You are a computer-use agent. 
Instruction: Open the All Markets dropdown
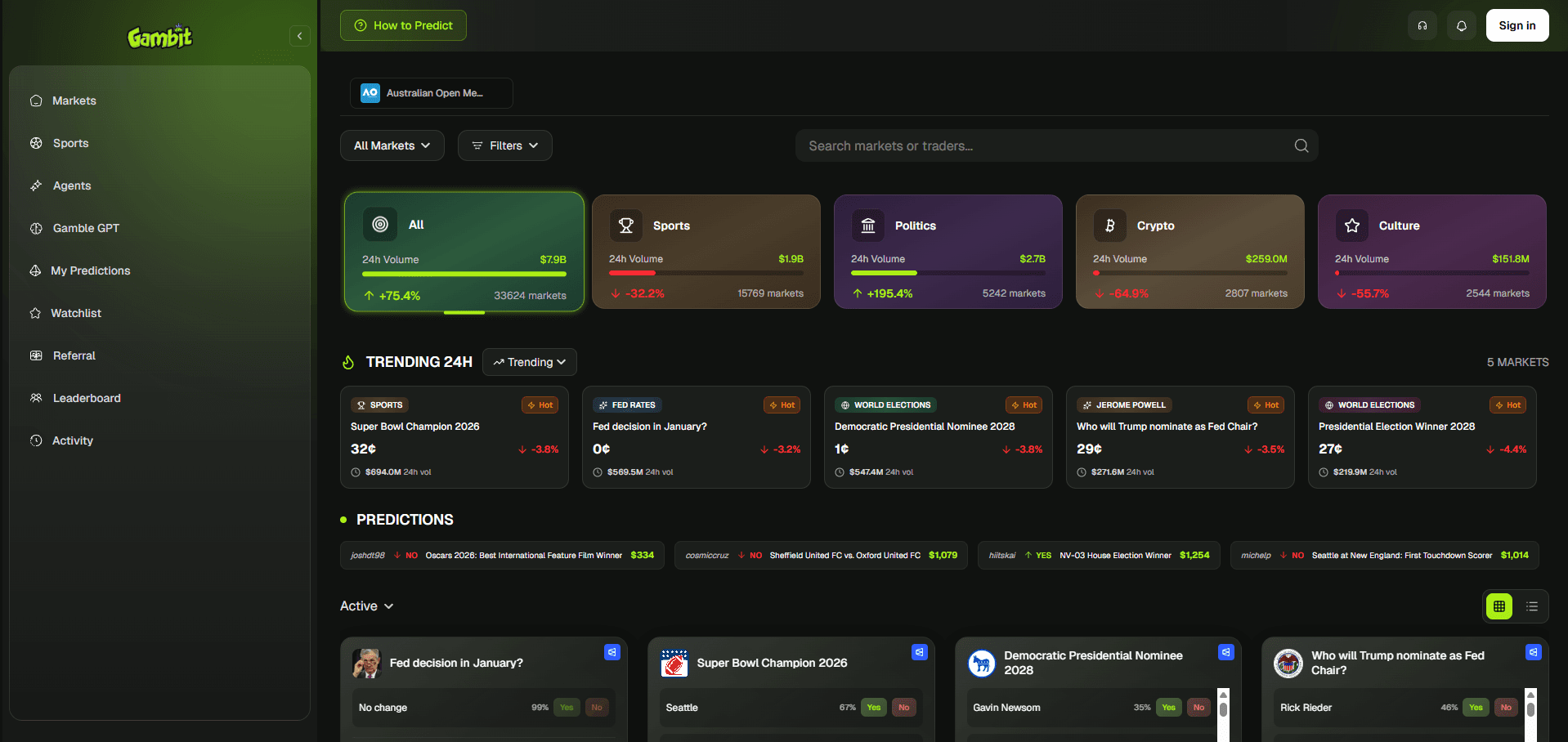(x=392, y=145)
